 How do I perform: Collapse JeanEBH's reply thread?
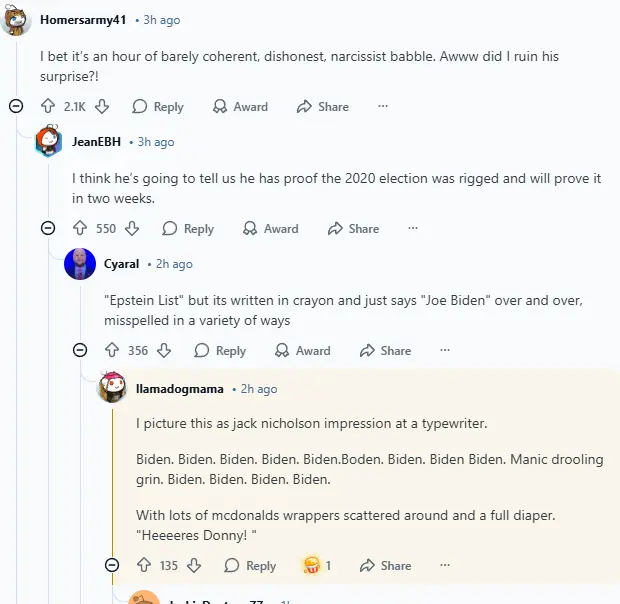(48, 228)
